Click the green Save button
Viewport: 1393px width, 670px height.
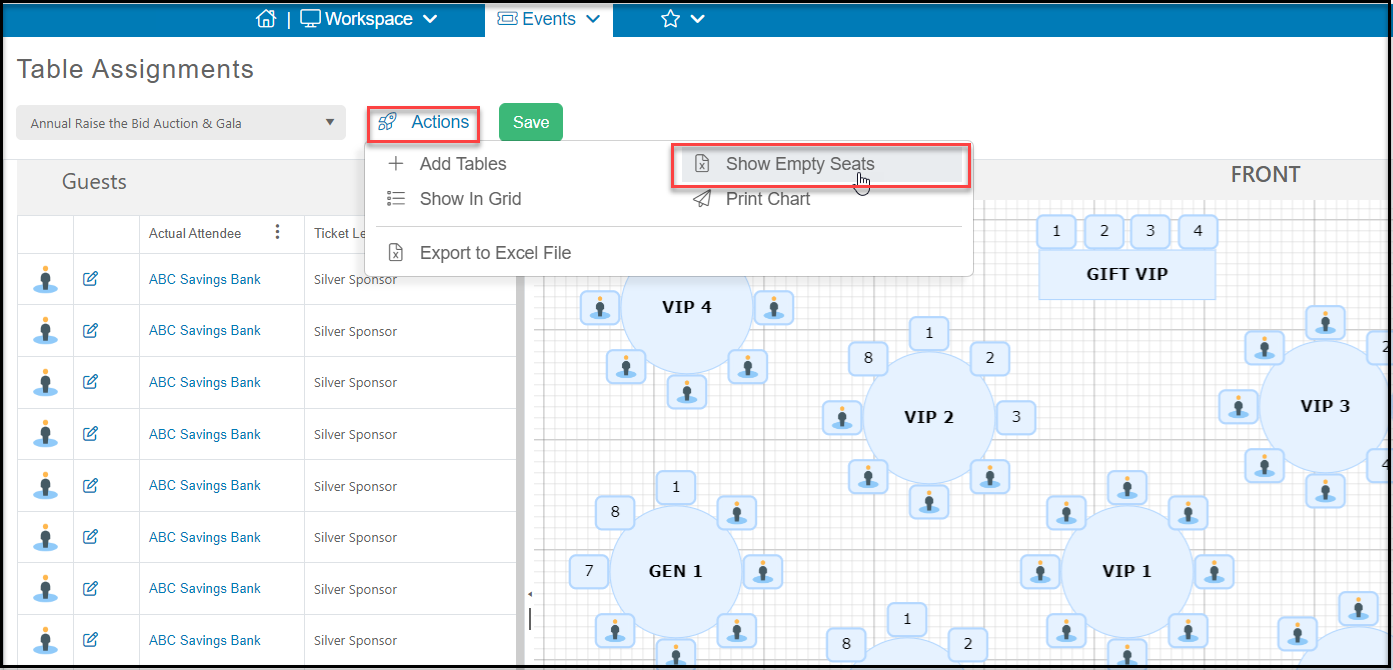(x=531, y=122)
